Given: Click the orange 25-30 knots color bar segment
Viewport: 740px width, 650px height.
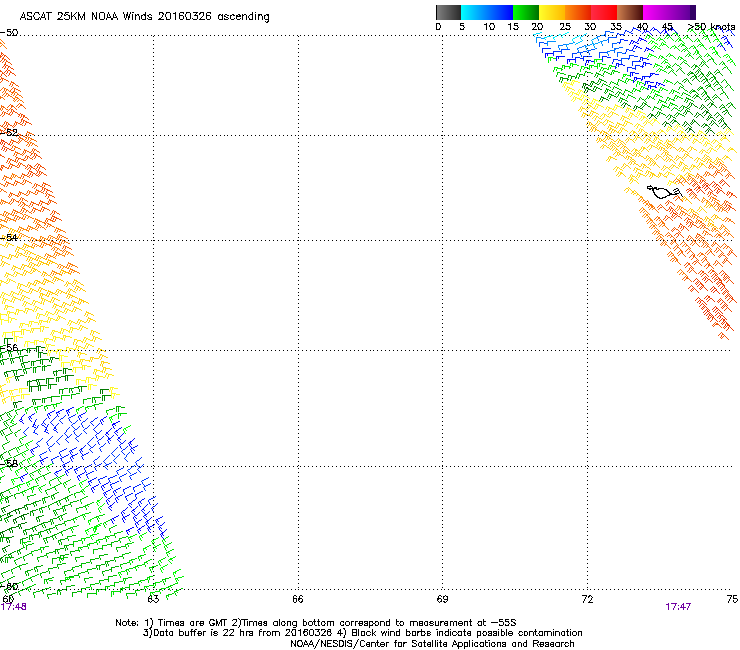Looking at the screenshot, I should 578,12.
